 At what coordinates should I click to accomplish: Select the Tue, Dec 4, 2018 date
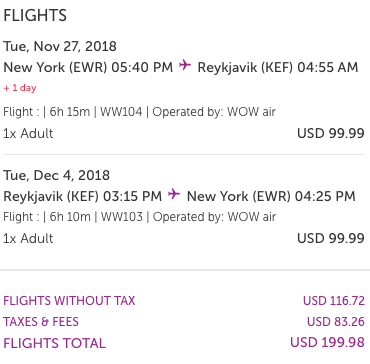click(x=57, y=175)
